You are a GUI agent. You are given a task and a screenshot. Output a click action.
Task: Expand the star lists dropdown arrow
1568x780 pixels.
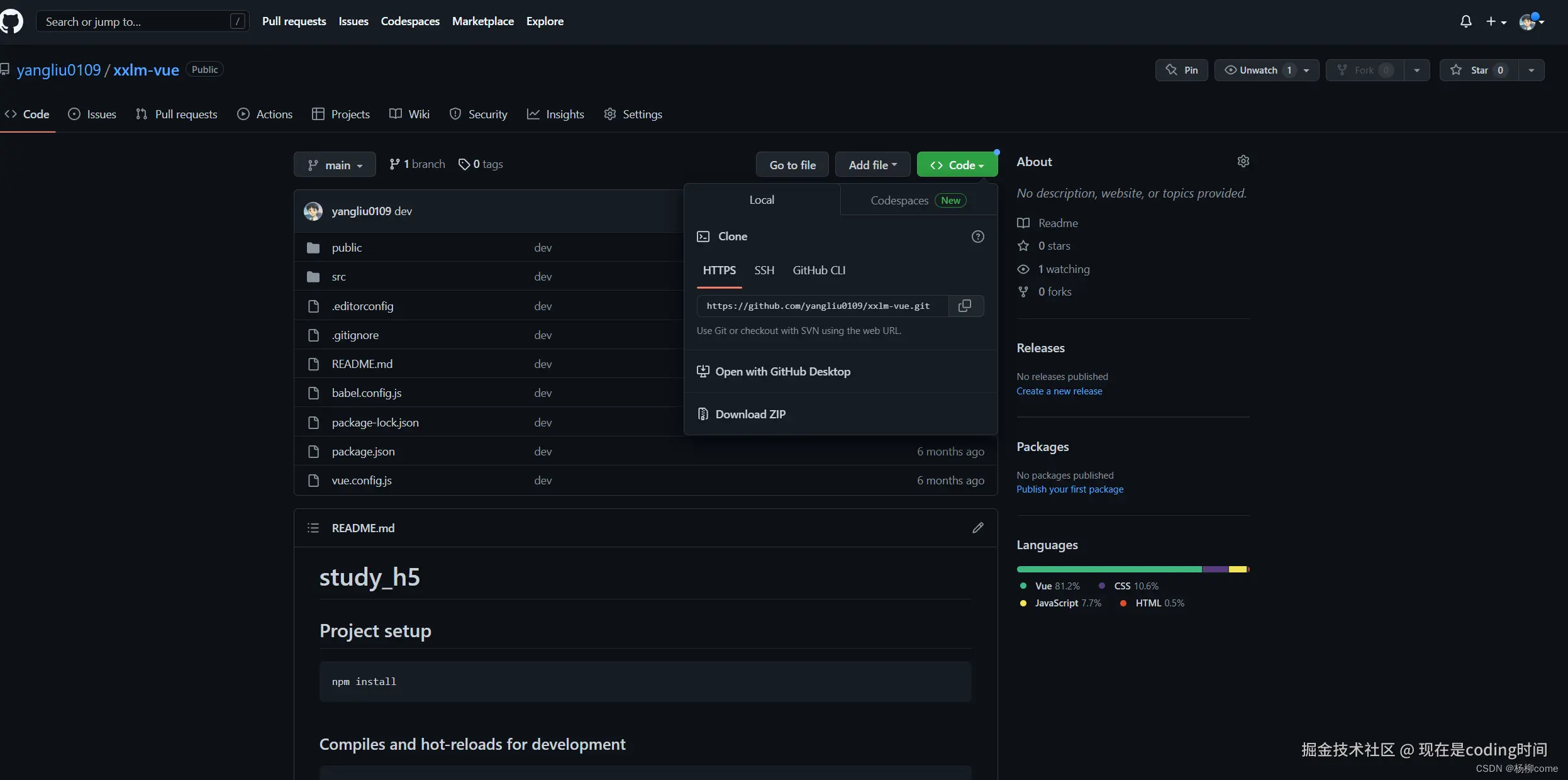pyautogui.click(x=1531, y=70)
